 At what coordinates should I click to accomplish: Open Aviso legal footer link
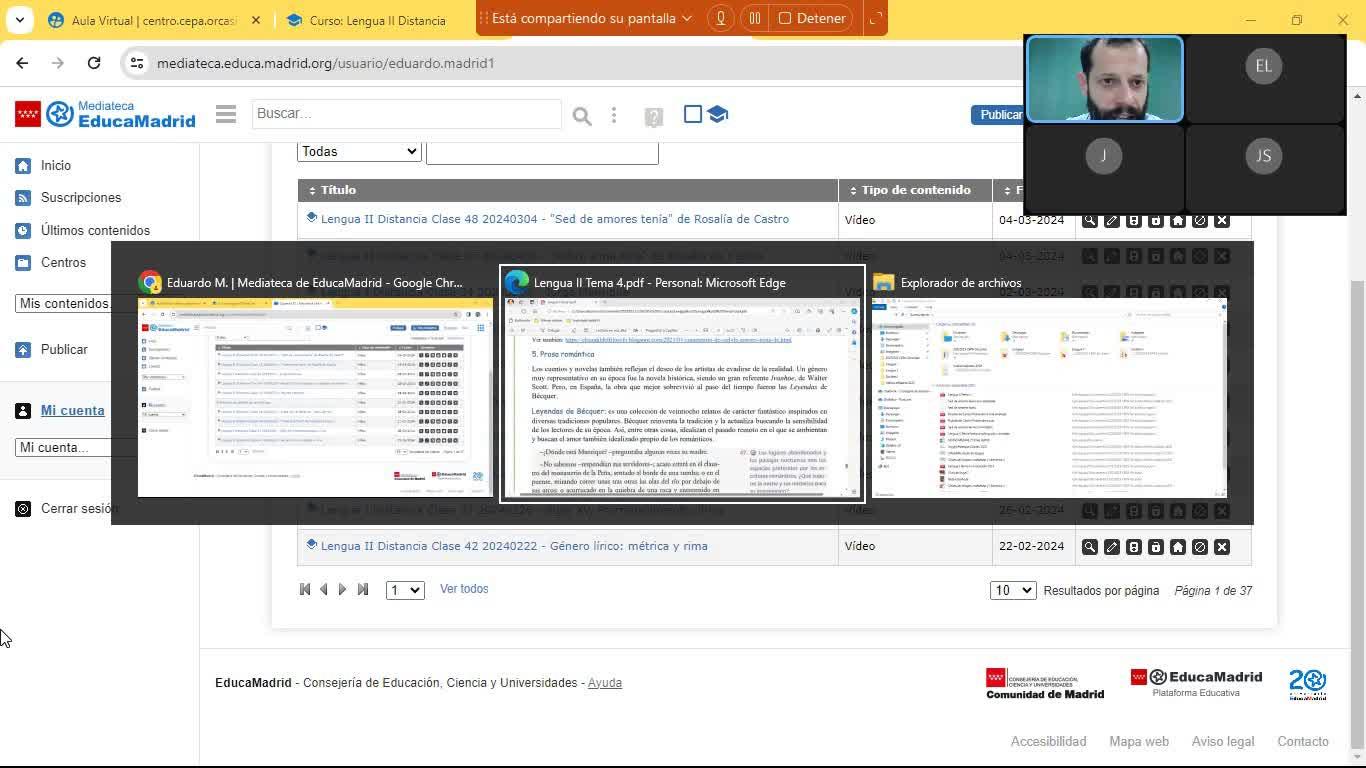[x=1223, y=742]
